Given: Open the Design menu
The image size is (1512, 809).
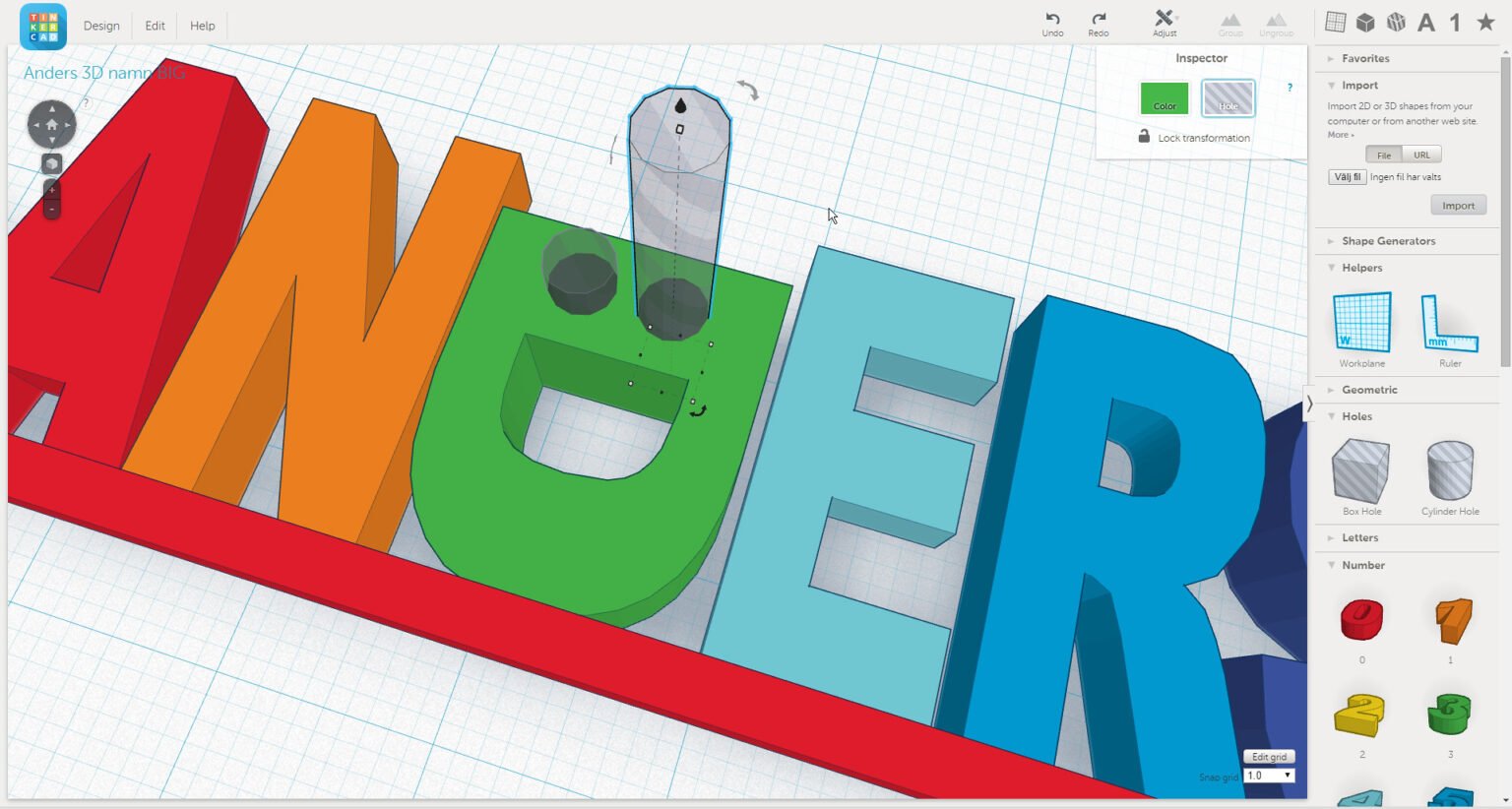Looking at the screenshot, I should click(x=101, y=26).
